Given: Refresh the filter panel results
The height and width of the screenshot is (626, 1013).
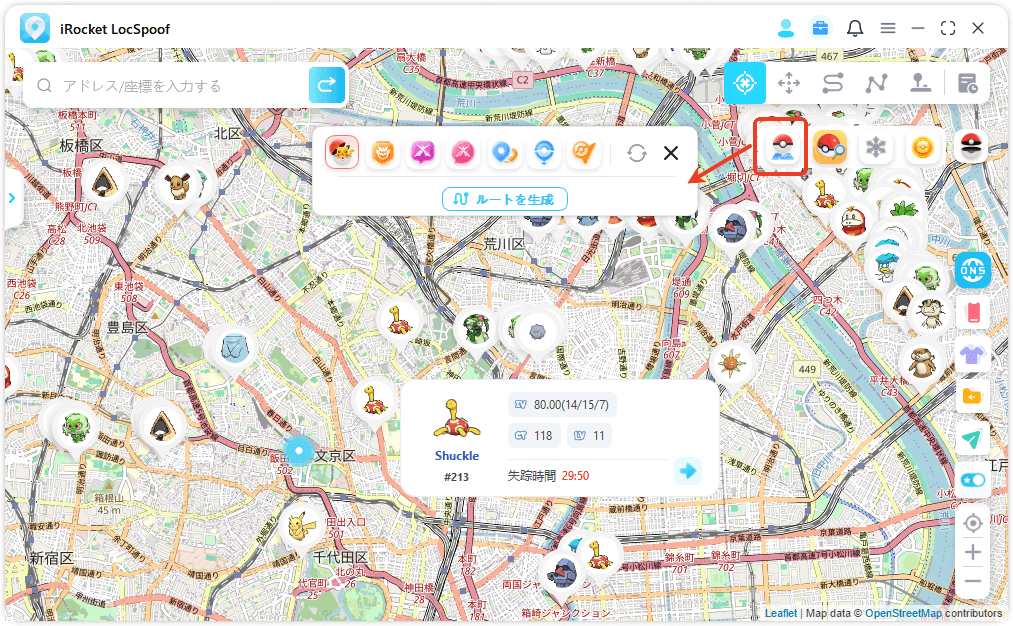Looking at the screenshot, I should (x=636, y=153).
